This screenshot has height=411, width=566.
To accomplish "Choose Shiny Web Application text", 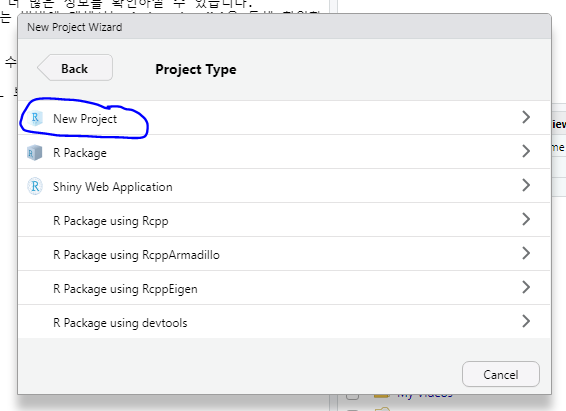I will (113, 187).
